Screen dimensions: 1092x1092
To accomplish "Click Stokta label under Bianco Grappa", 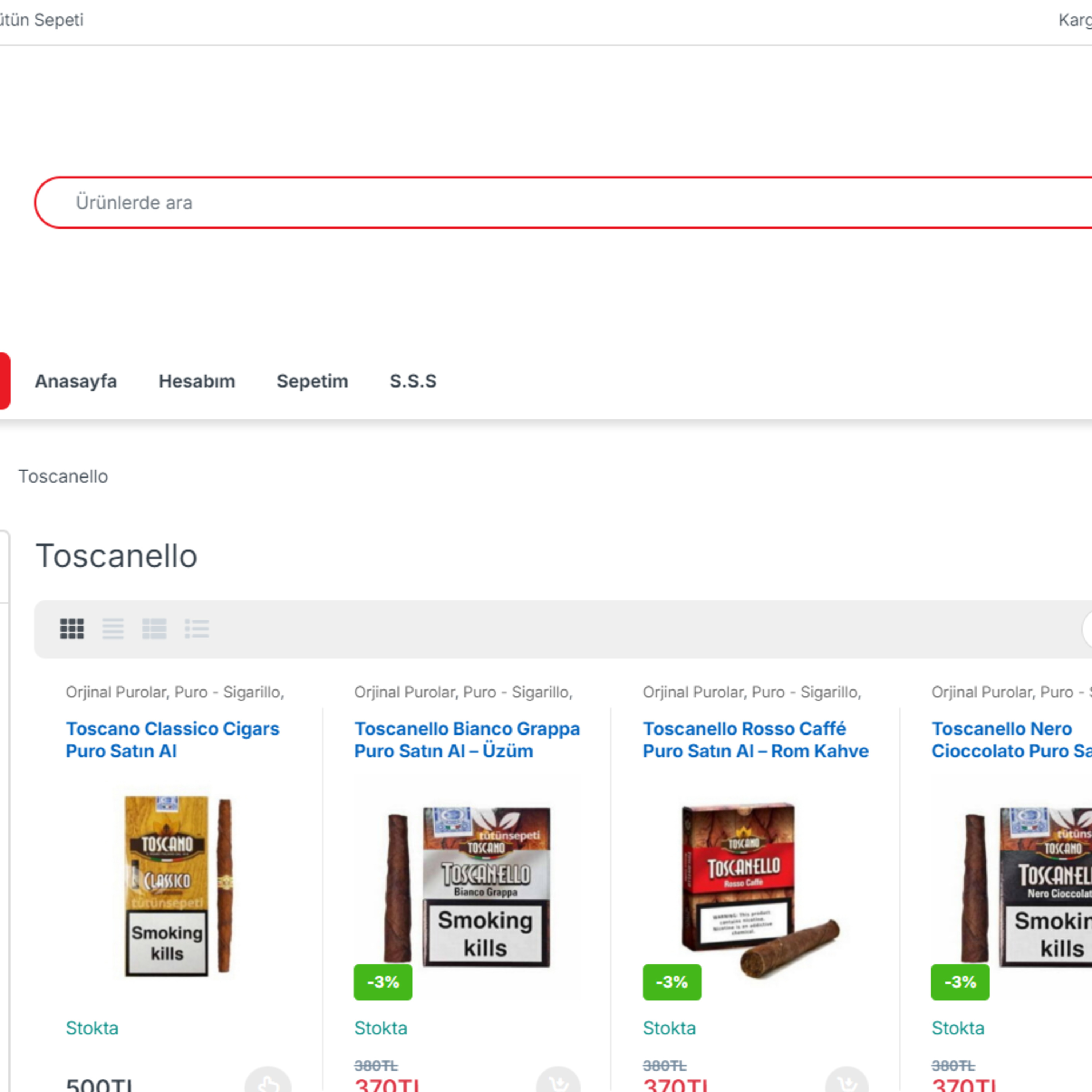I will [x=380, y=1028].
